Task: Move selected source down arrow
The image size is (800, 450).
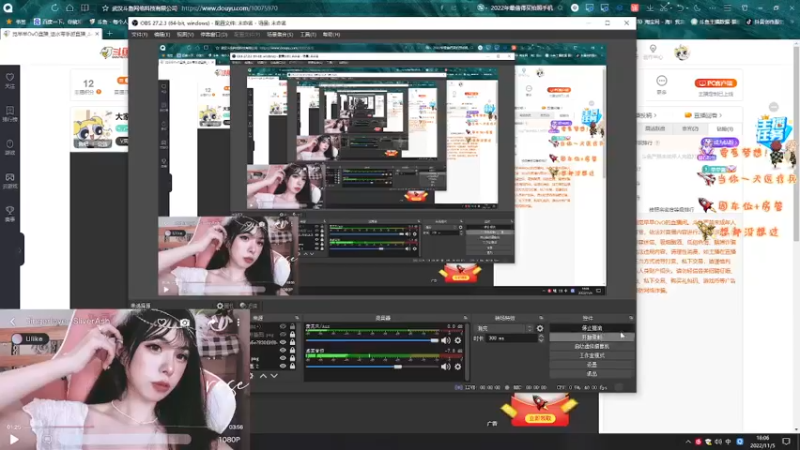Action: [274, 376]
